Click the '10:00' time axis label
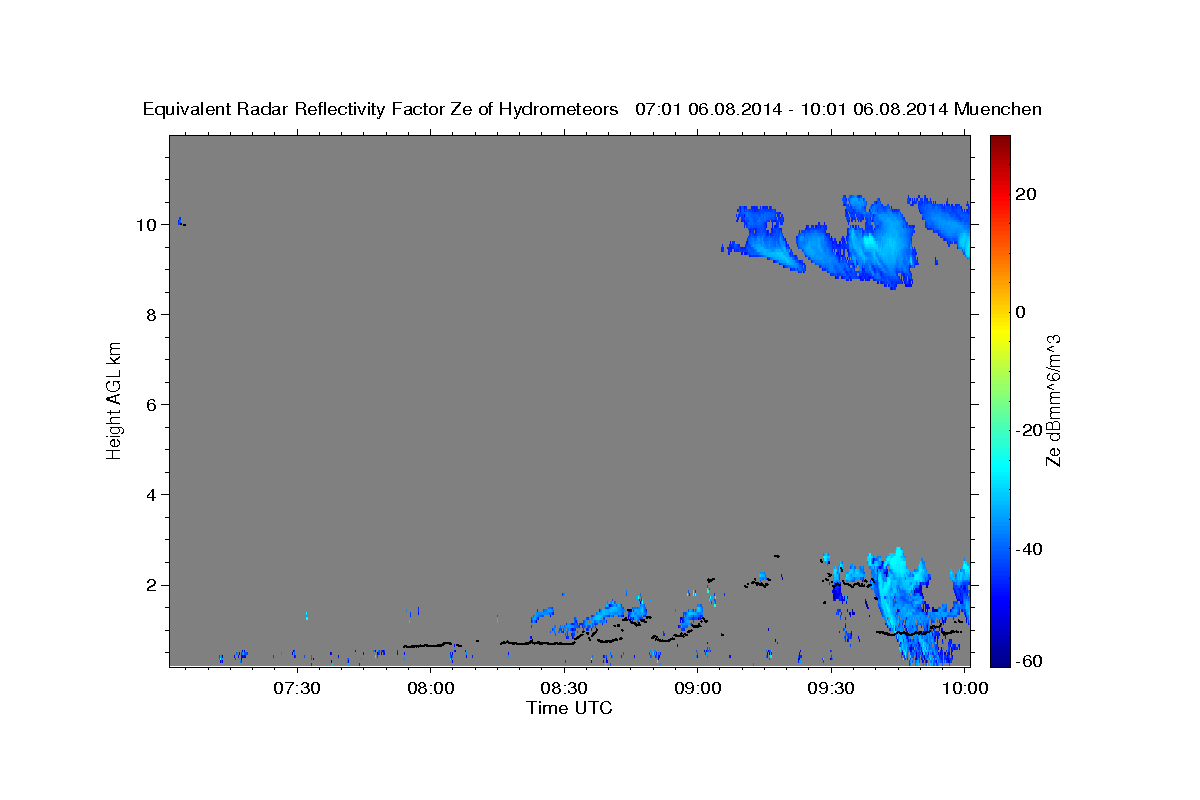The height and width of the screenshot is (800, 1200). coord(965,689)
